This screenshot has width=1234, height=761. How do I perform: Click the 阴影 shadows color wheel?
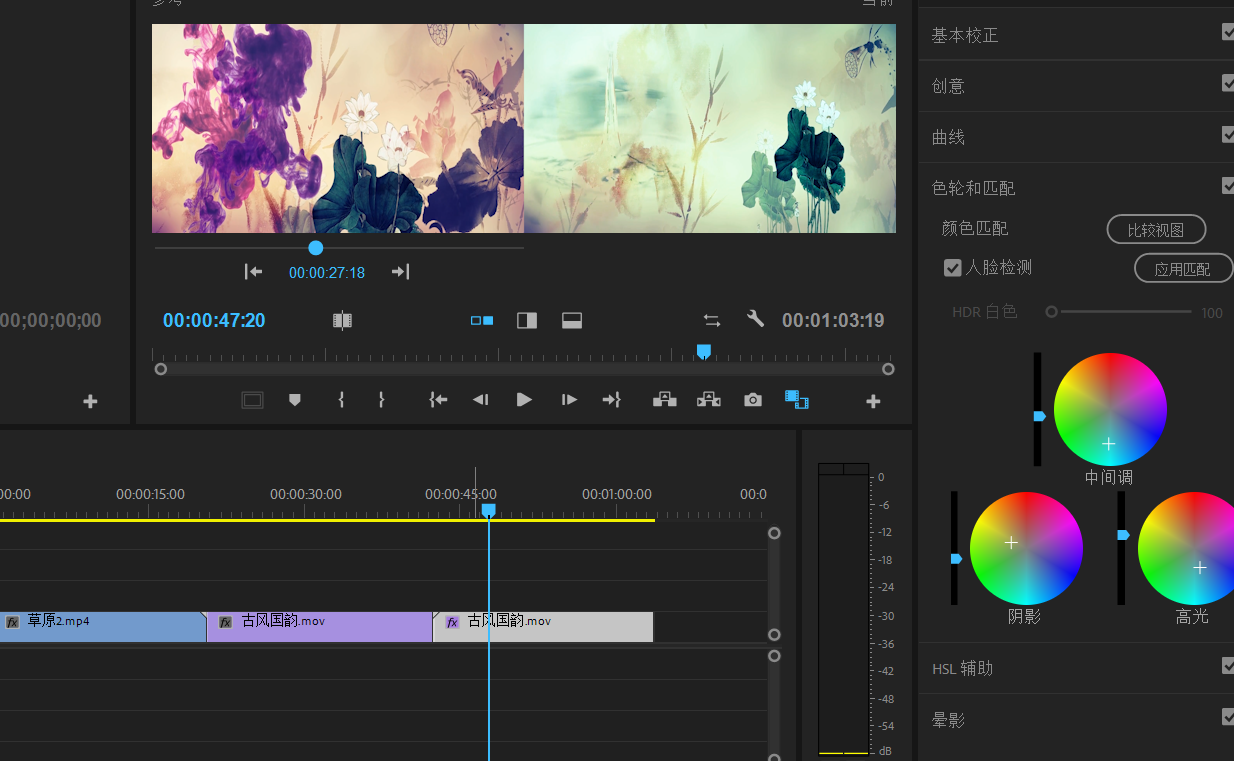click(1026, 548)
